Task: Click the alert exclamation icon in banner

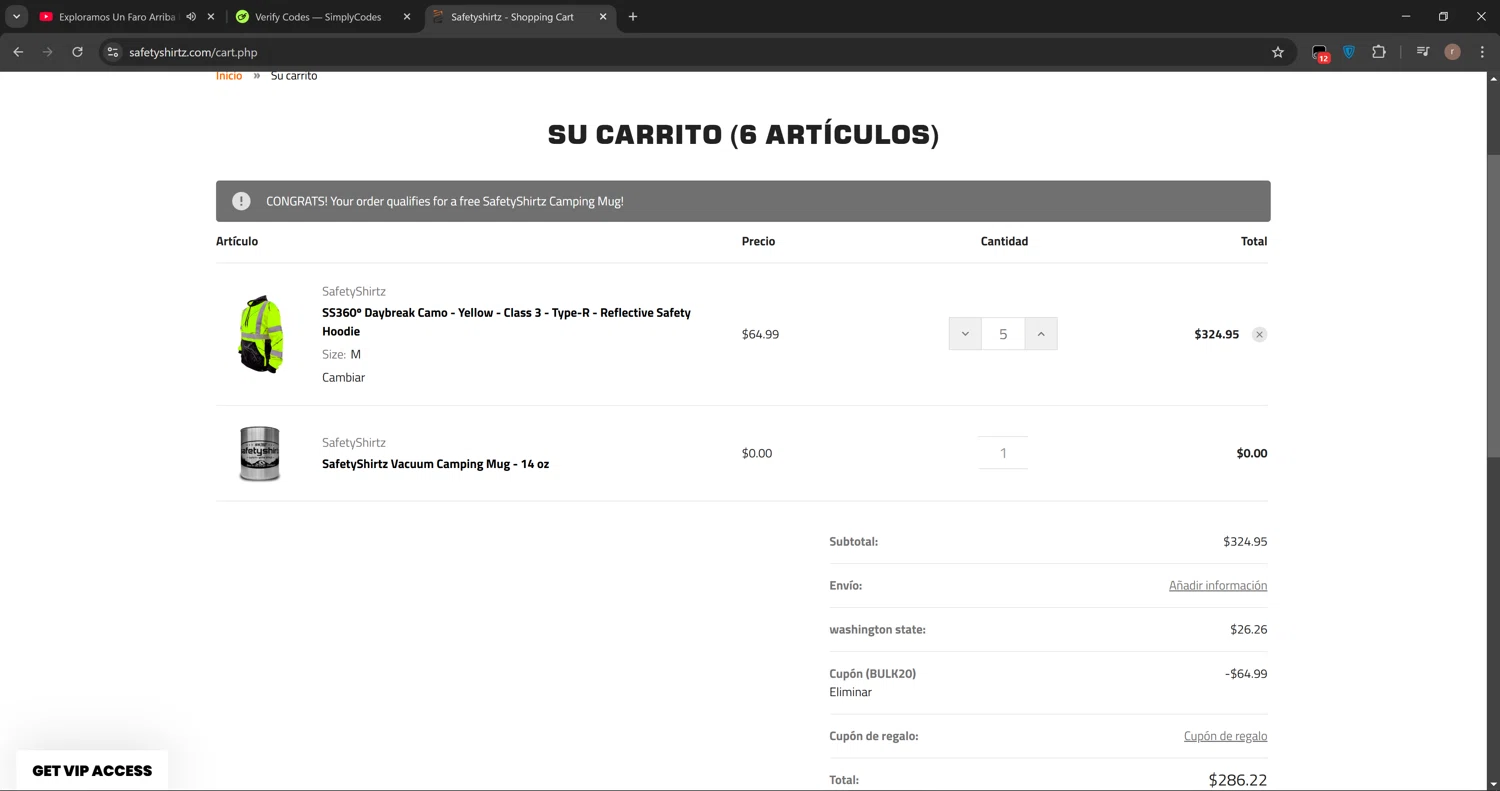Action: coord(241,201)
